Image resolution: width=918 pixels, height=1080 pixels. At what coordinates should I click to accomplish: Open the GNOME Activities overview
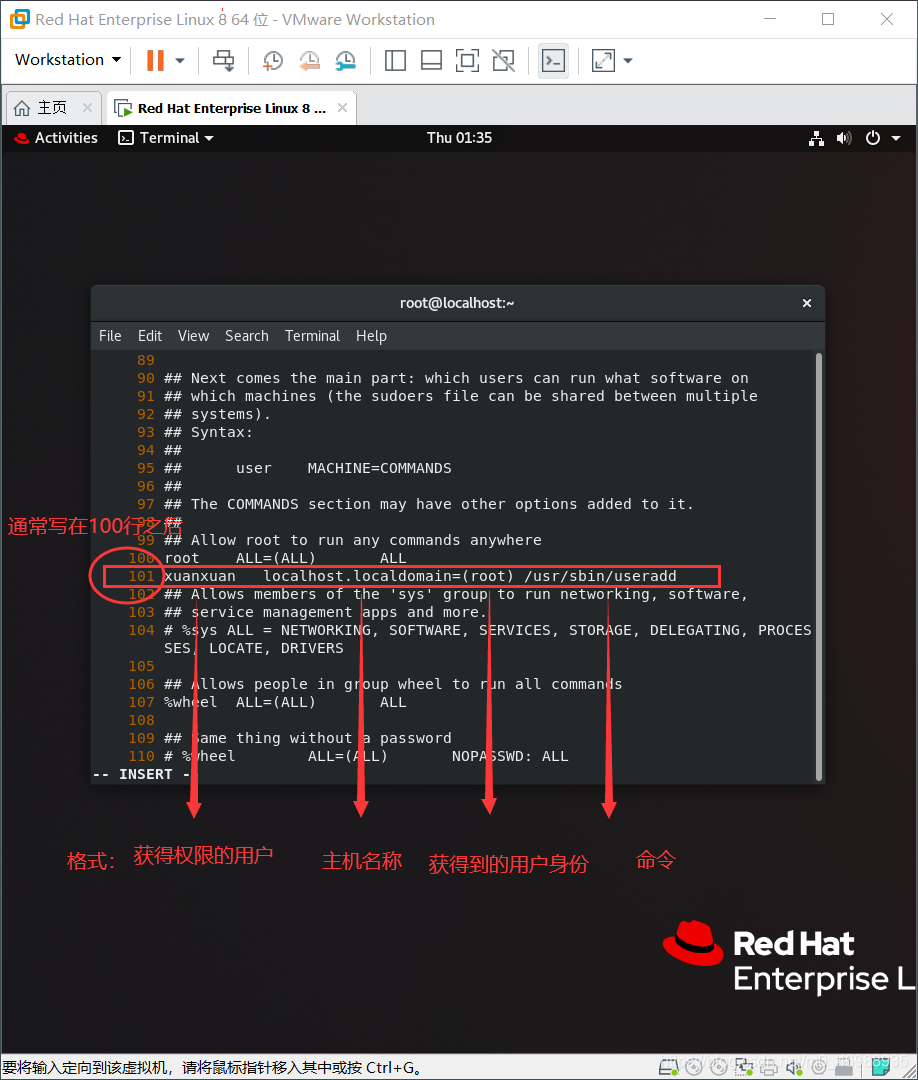(x=56, y=138)
